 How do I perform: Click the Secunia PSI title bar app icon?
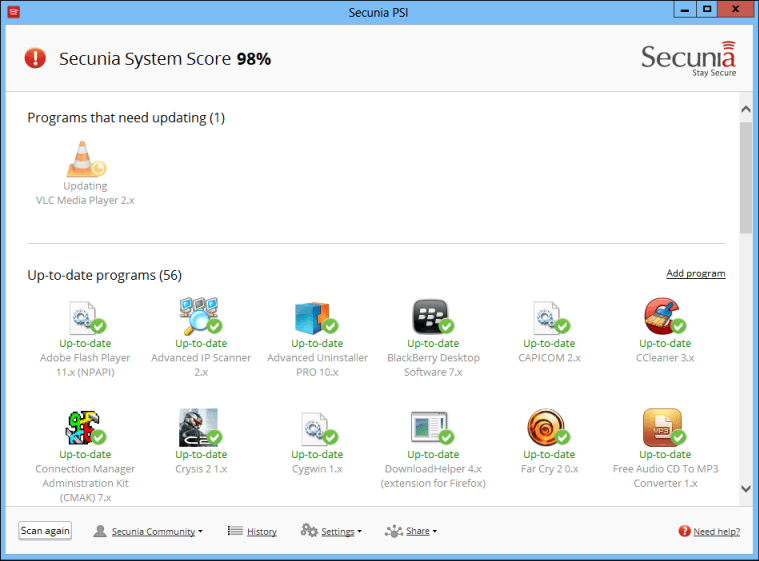coord(14,12)
